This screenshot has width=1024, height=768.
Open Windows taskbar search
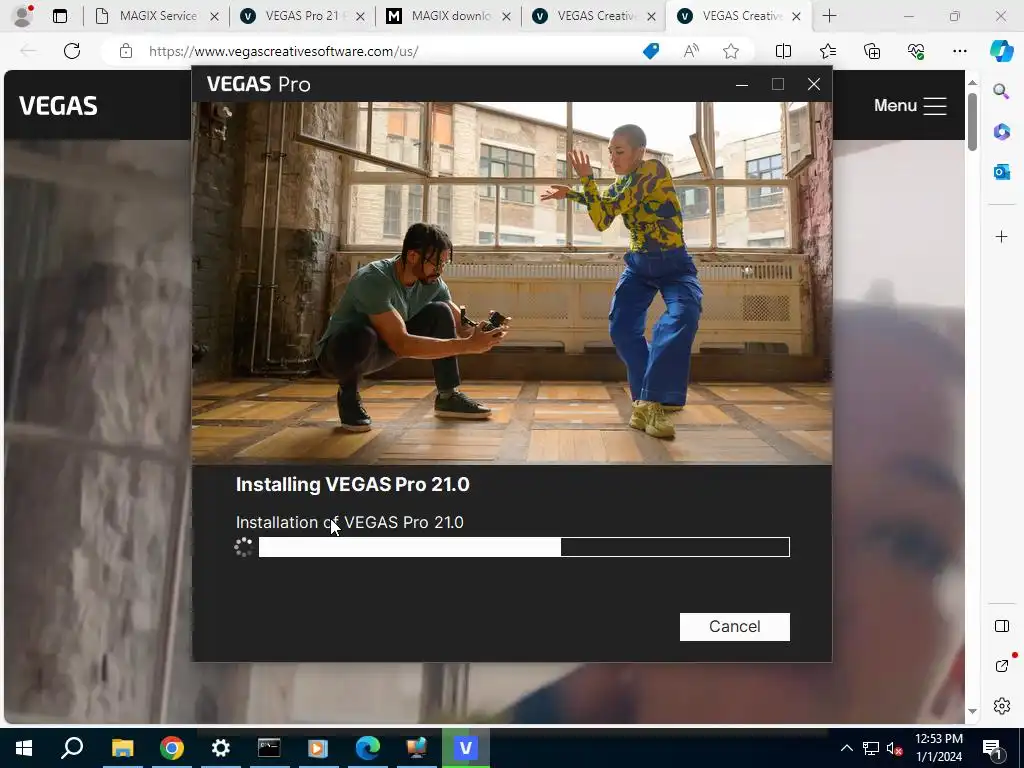click(72, 748)
